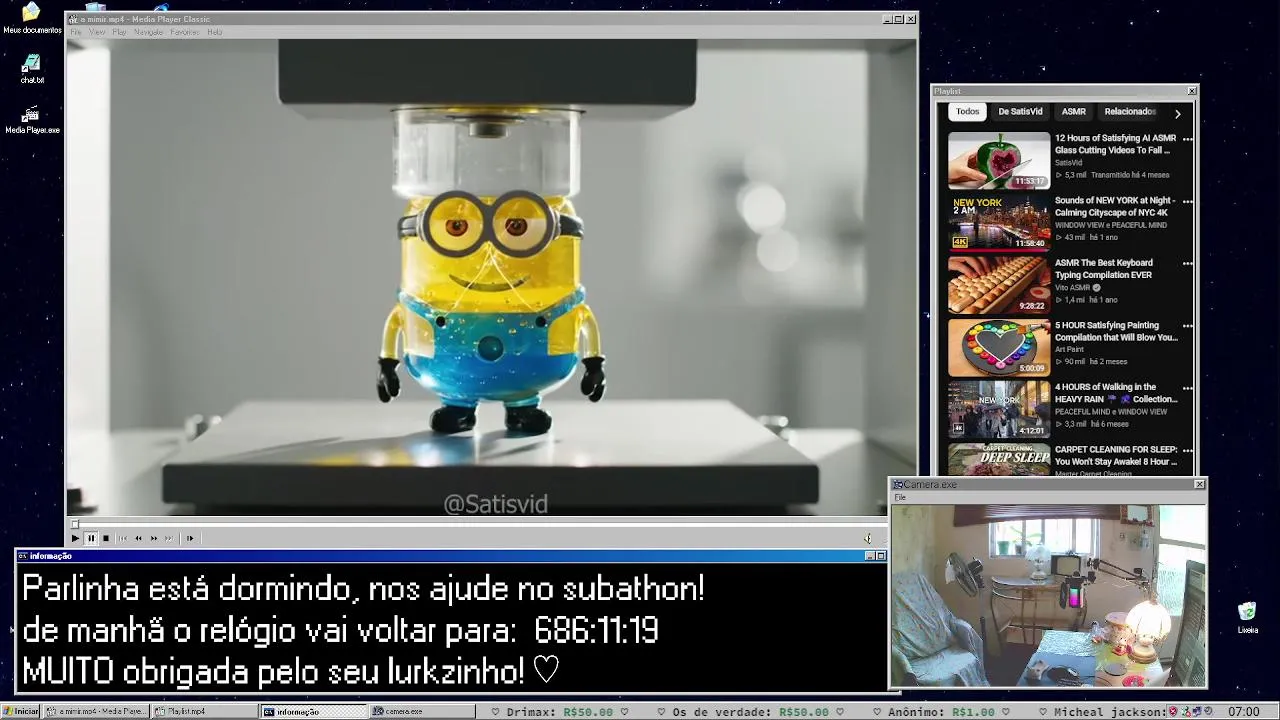The width and height of the screenshot is (1280, 720).
Task: Open the chat.txt desktop icon
Action: (x=32, y=69)
